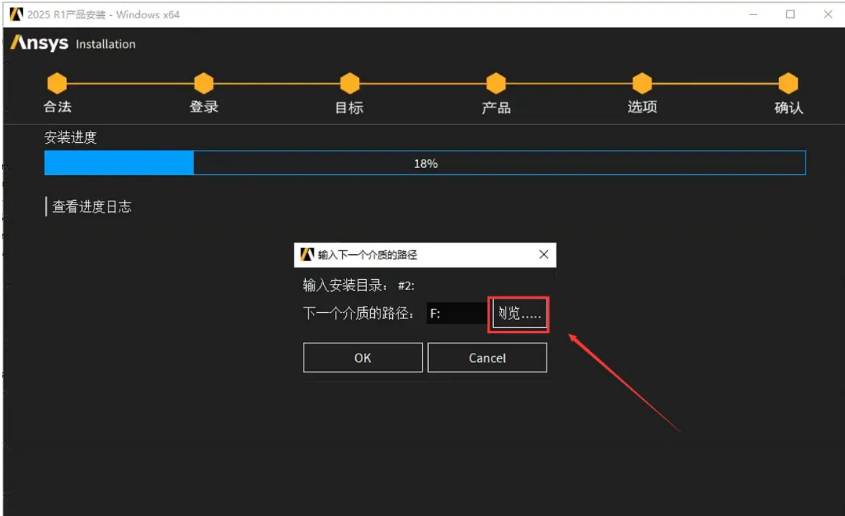Click the 合法 step label

pos(57,107)
